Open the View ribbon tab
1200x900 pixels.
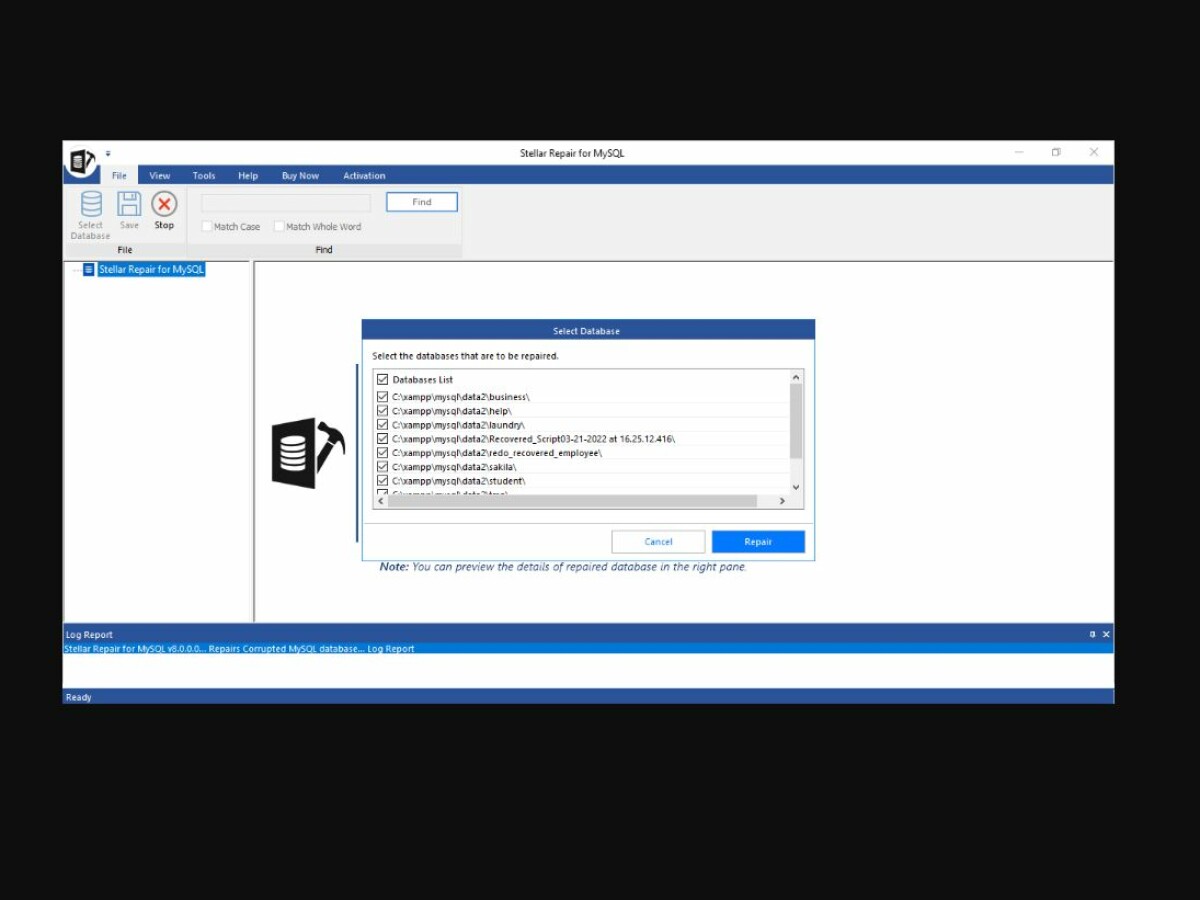click(x=160, y=175)
